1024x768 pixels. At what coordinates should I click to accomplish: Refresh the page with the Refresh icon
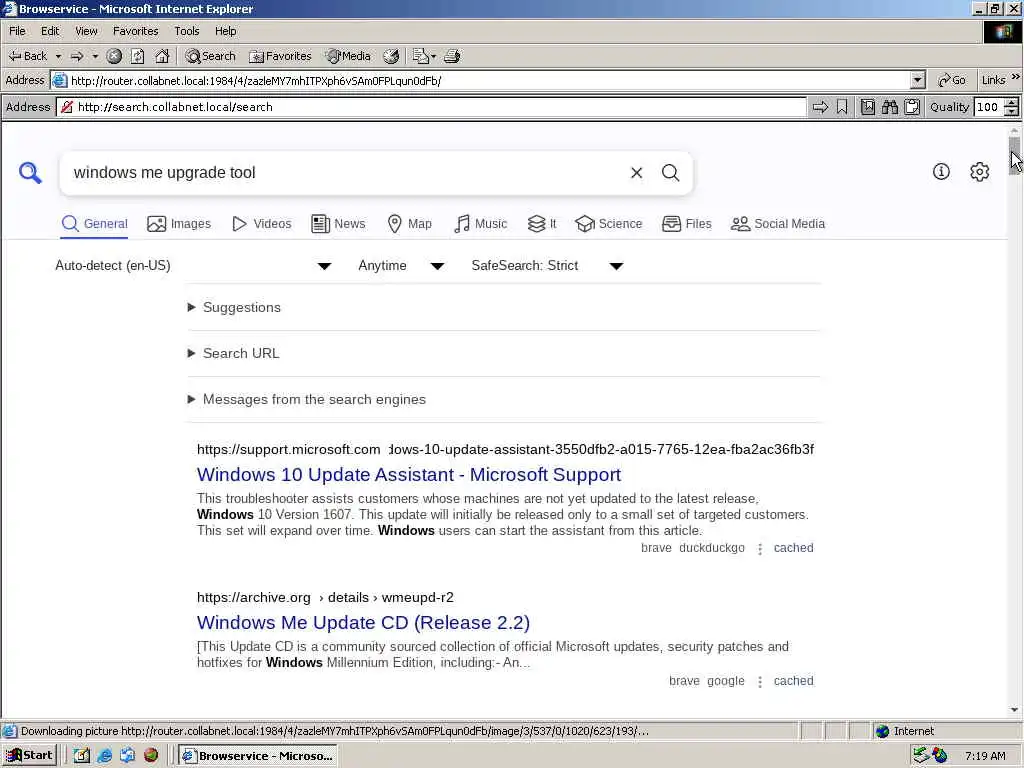(x=137, y=56)
